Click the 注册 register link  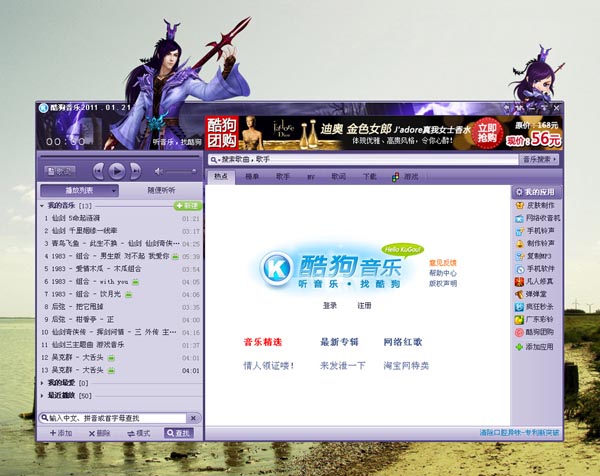[364, 305]
